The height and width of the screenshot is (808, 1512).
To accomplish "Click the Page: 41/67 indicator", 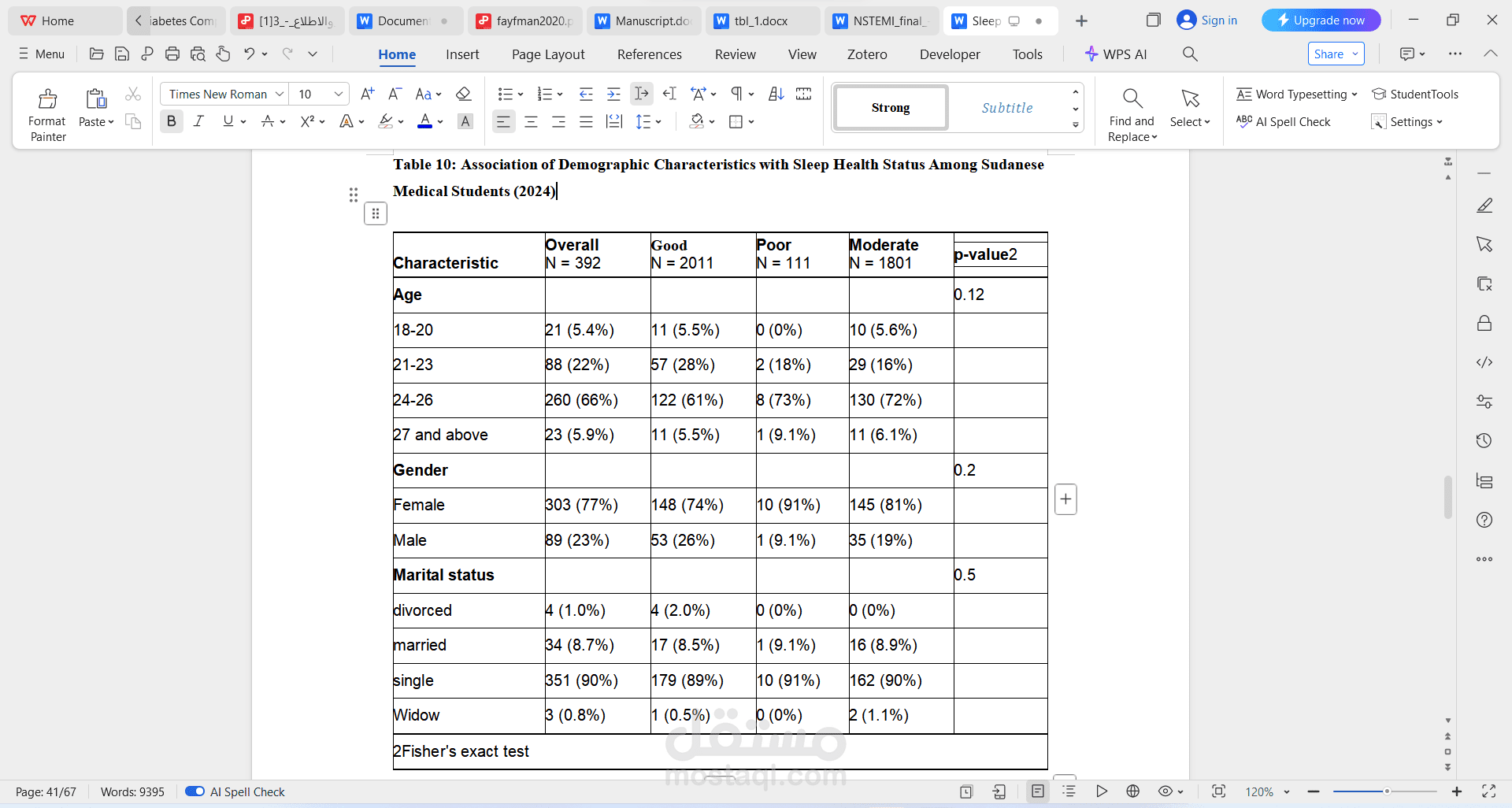I will coord(46,791).
